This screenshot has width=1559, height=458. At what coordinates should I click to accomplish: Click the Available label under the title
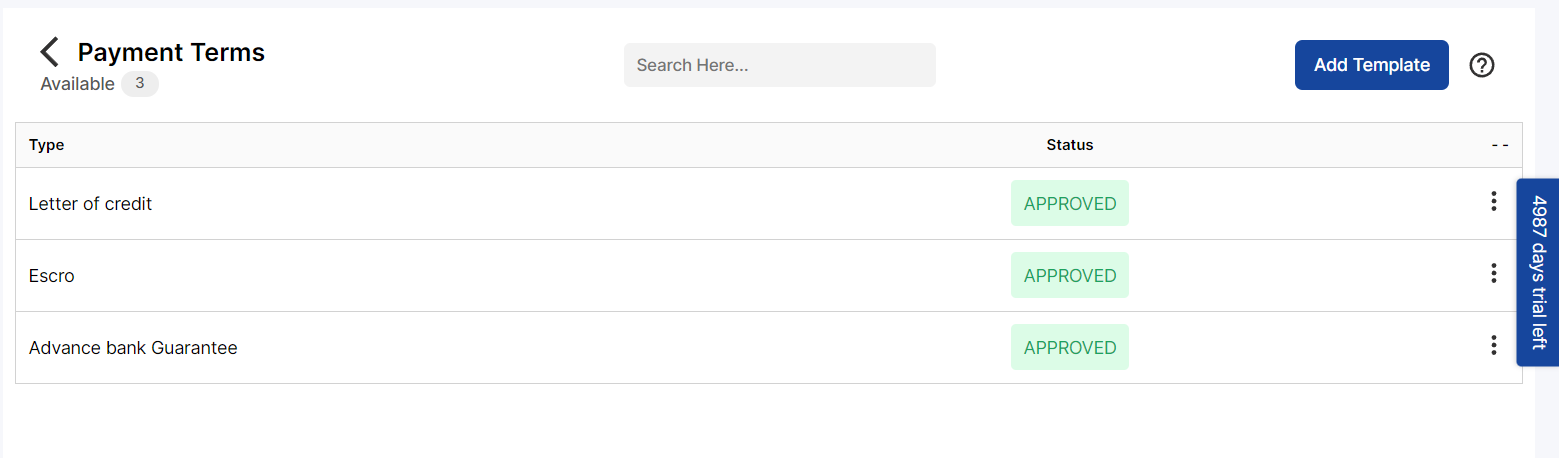tap(77, 84)
